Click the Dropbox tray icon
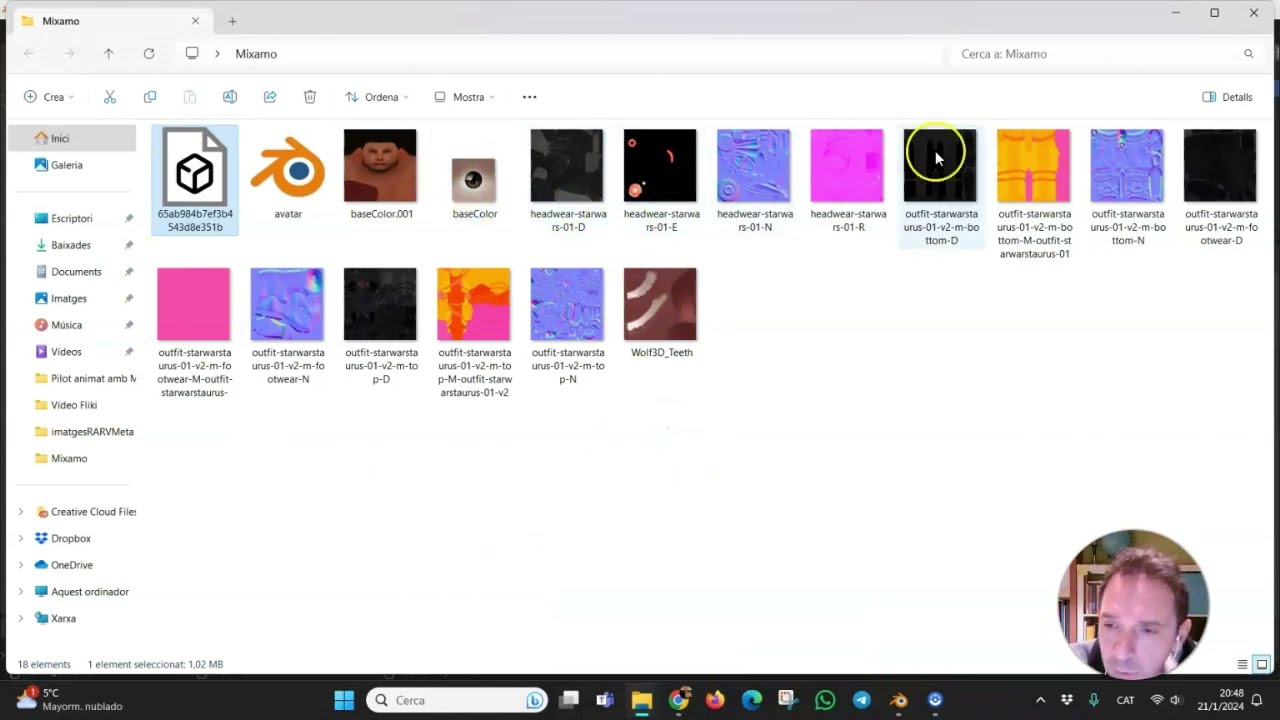Image resolution: width=1280 pixels, height=720 pixels. (1067, 700)
